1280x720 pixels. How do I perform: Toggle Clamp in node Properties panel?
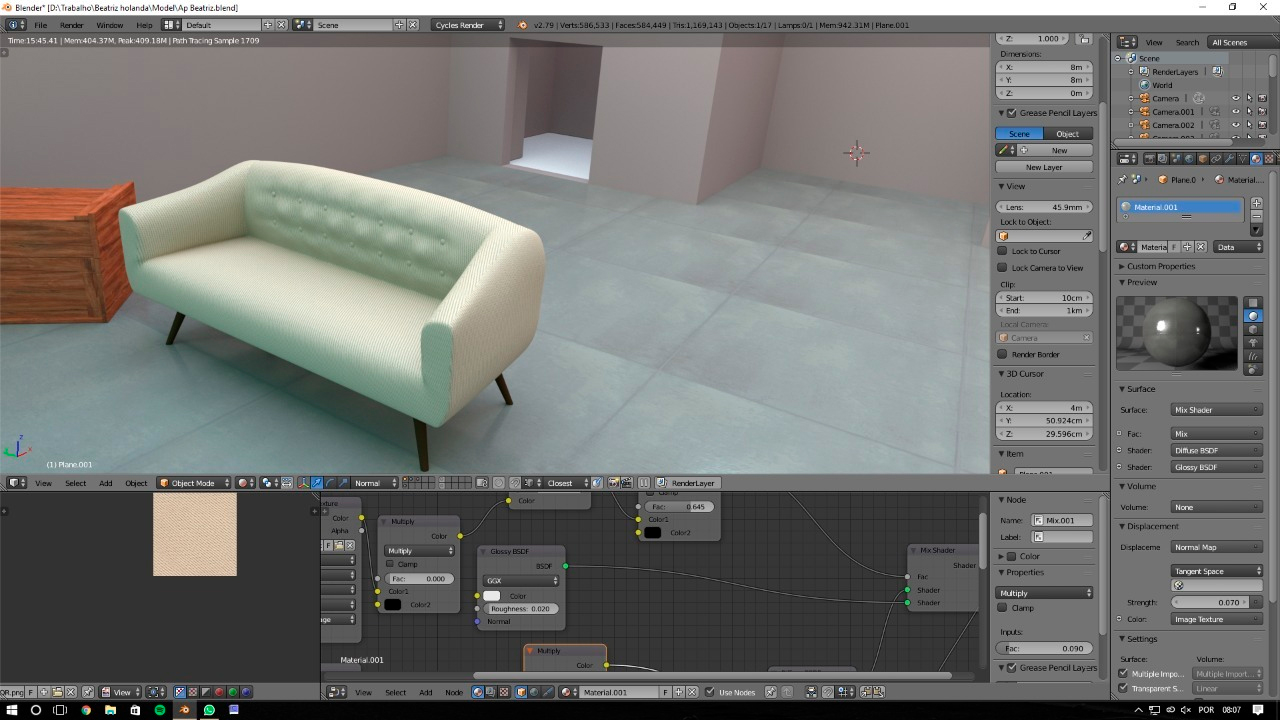click(x=1002, y=608)
